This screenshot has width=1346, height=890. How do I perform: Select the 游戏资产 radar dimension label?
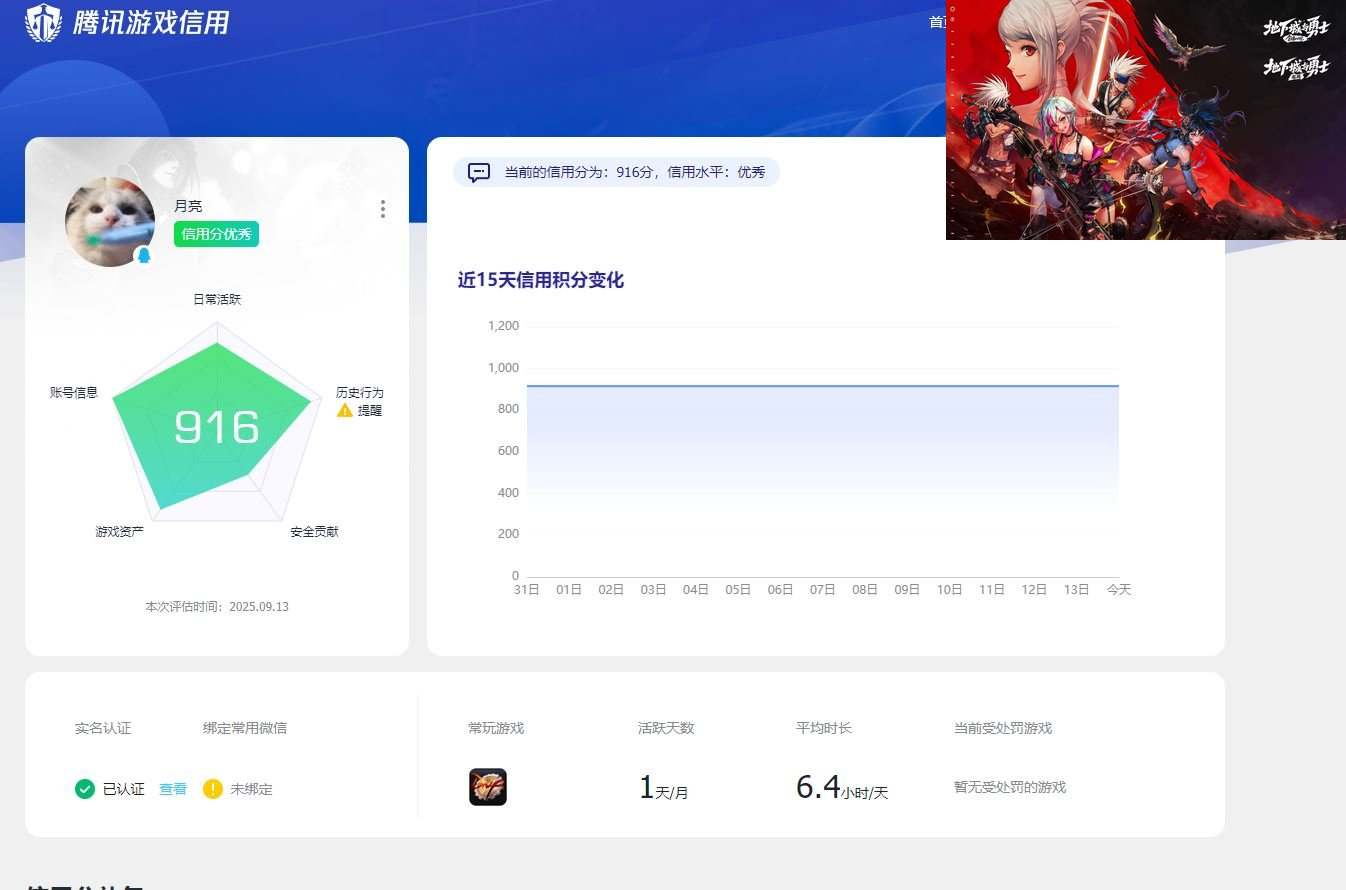120,532
